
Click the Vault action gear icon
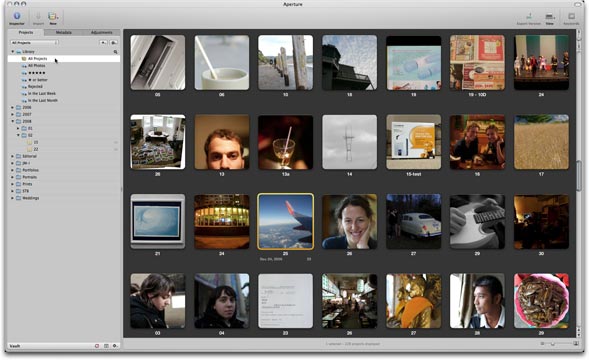115,346
